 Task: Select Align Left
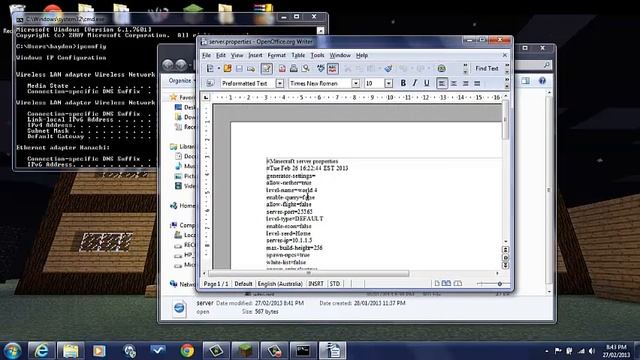pyautogui.click(x=442, y=83)
